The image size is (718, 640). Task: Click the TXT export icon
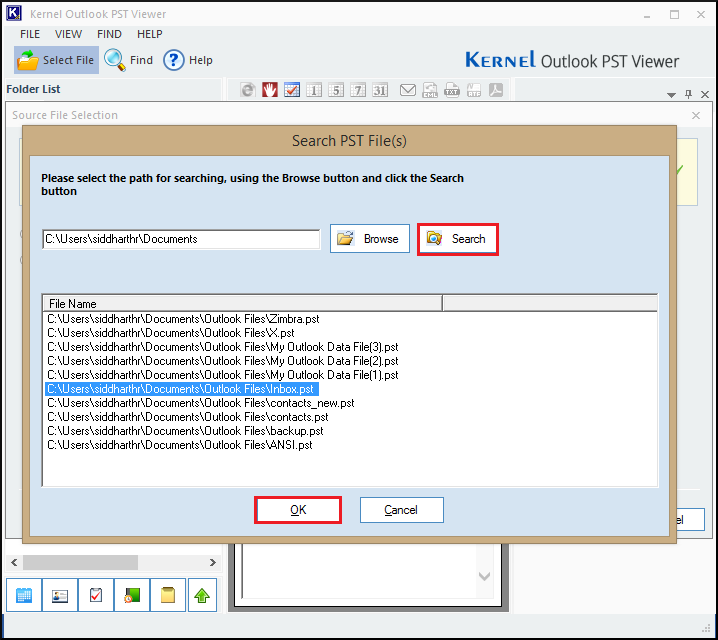coord(451,90)
